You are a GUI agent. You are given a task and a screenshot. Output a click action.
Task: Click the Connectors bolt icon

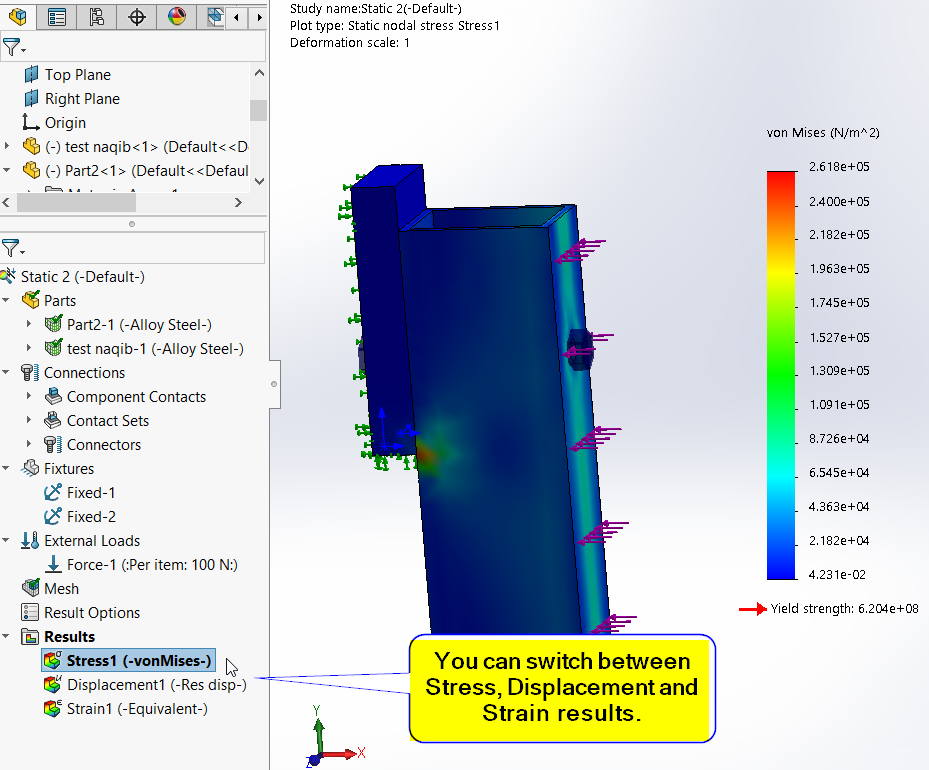coord(53,444)
